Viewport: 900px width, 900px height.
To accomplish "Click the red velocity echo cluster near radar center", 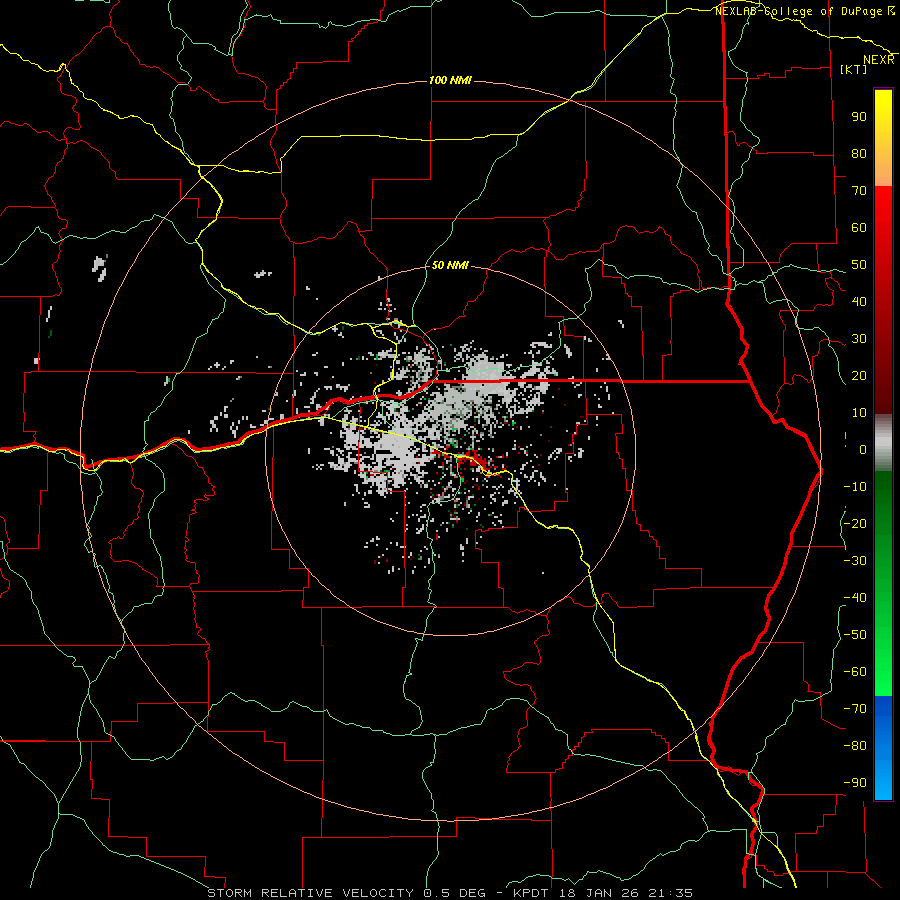I will click(x=472, y=460).
